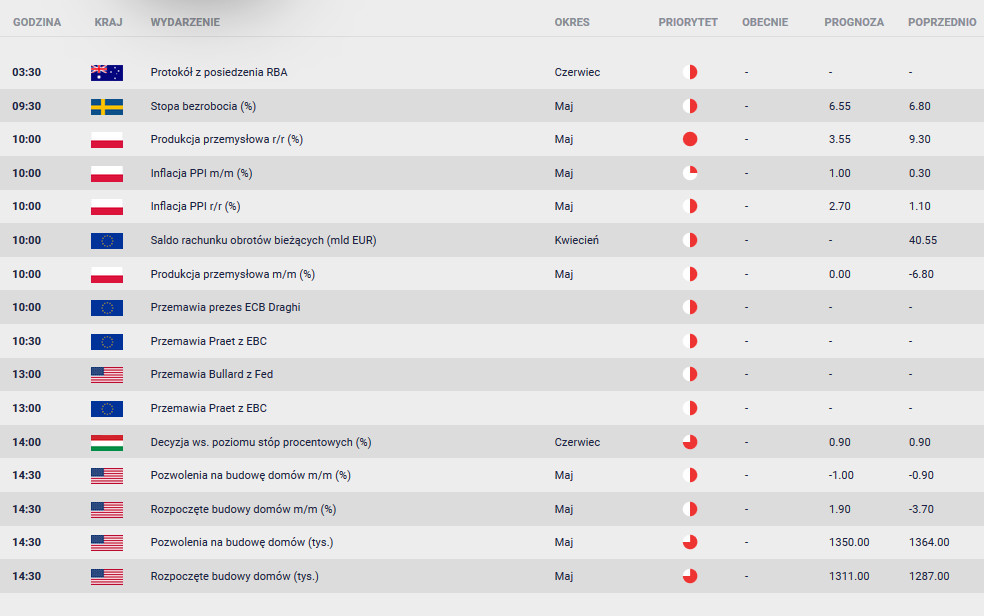Click the POPRZEDNIO column header
The image size is (984, 616).
[942, 22]
